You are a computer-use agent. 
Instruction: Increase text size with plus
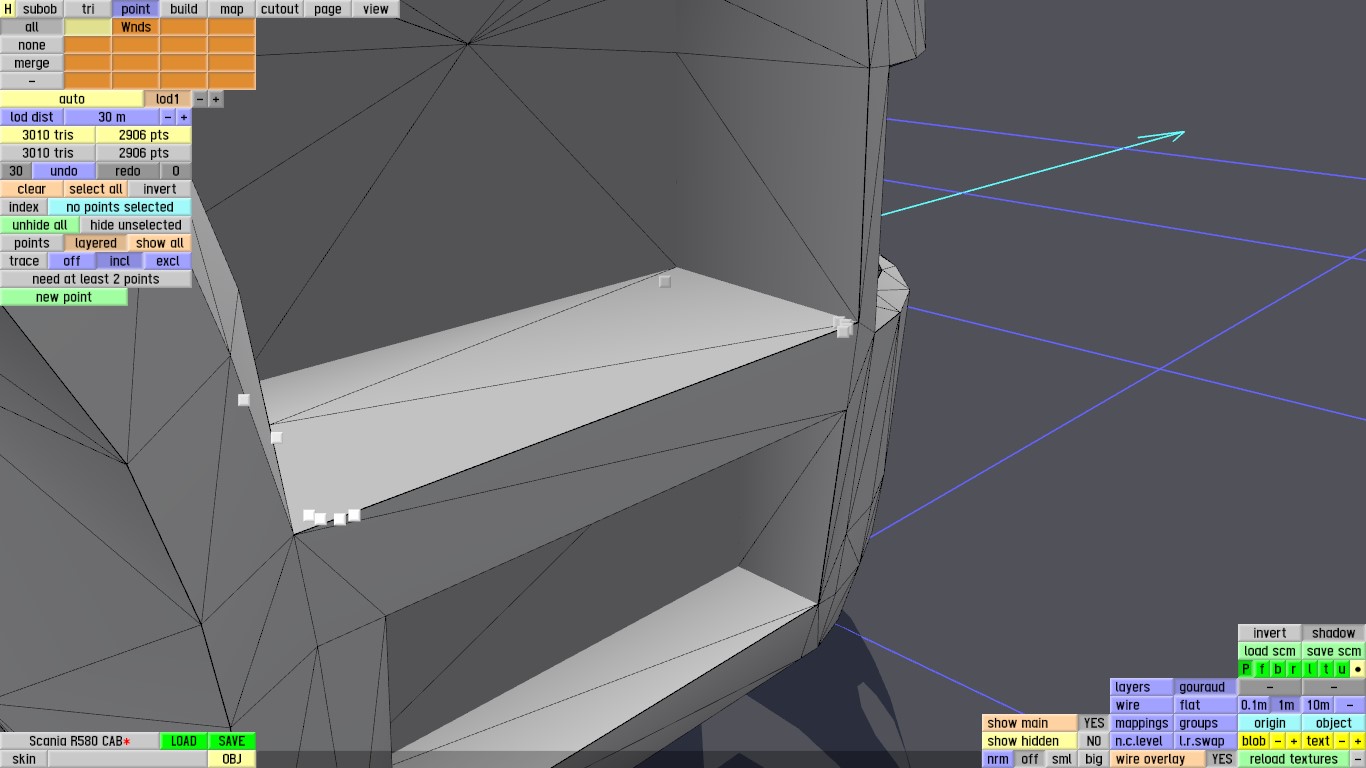[x=1358, y=741]
